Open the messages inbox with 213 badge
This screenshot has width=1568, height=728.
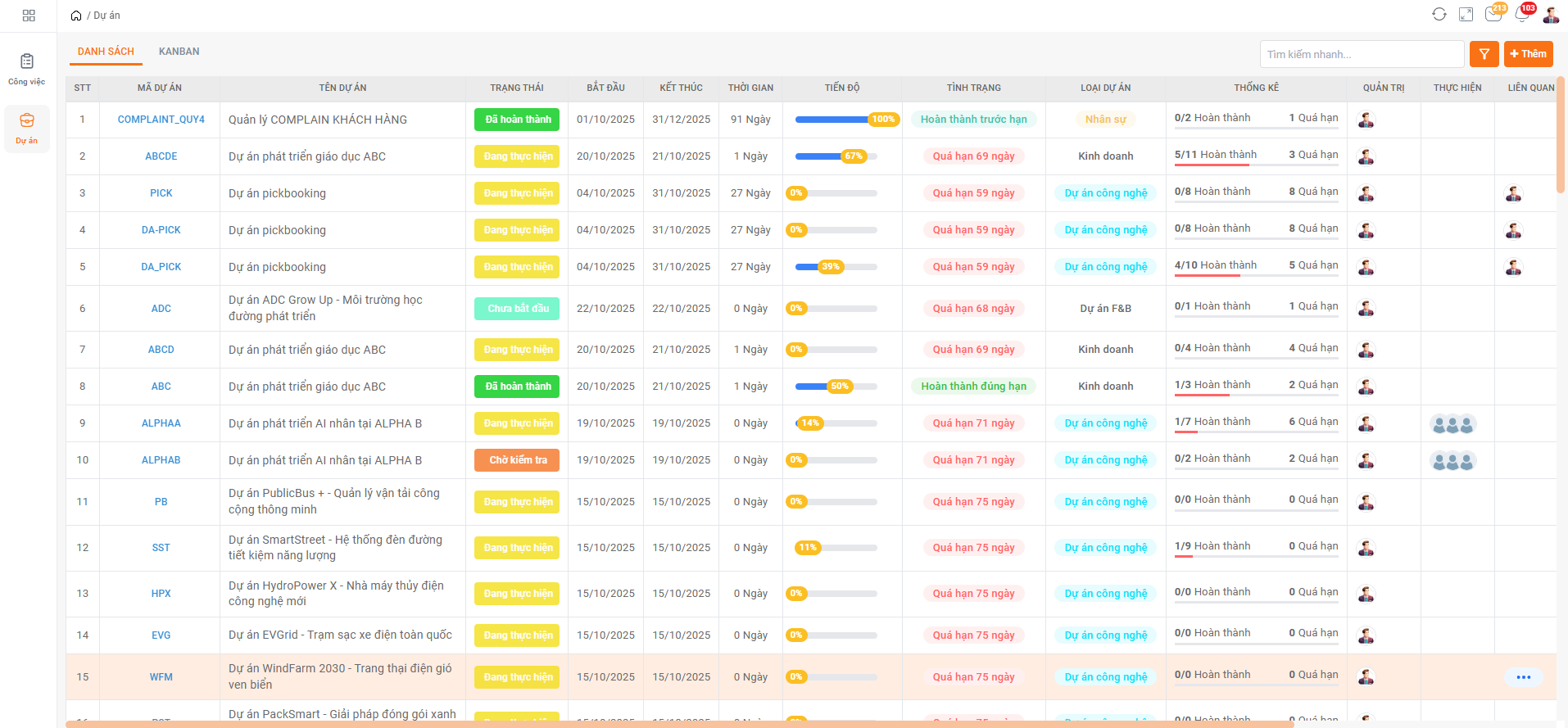[1493, 15]
